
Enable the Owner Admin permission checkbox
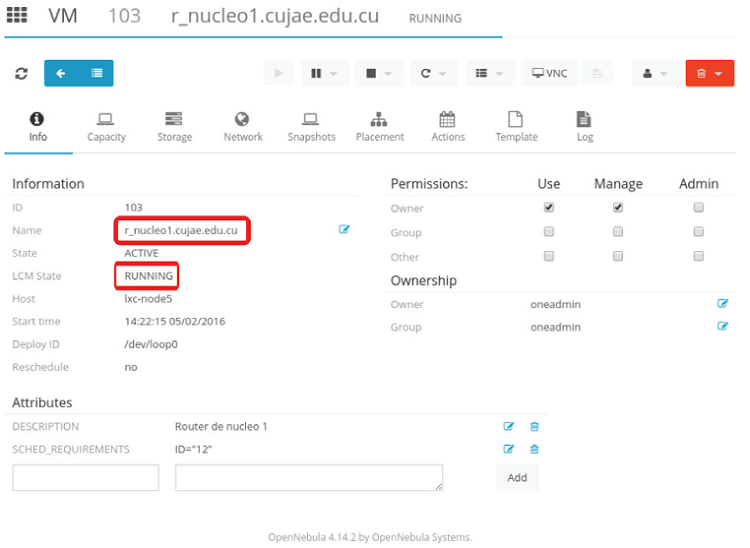(x=698, y=208)
